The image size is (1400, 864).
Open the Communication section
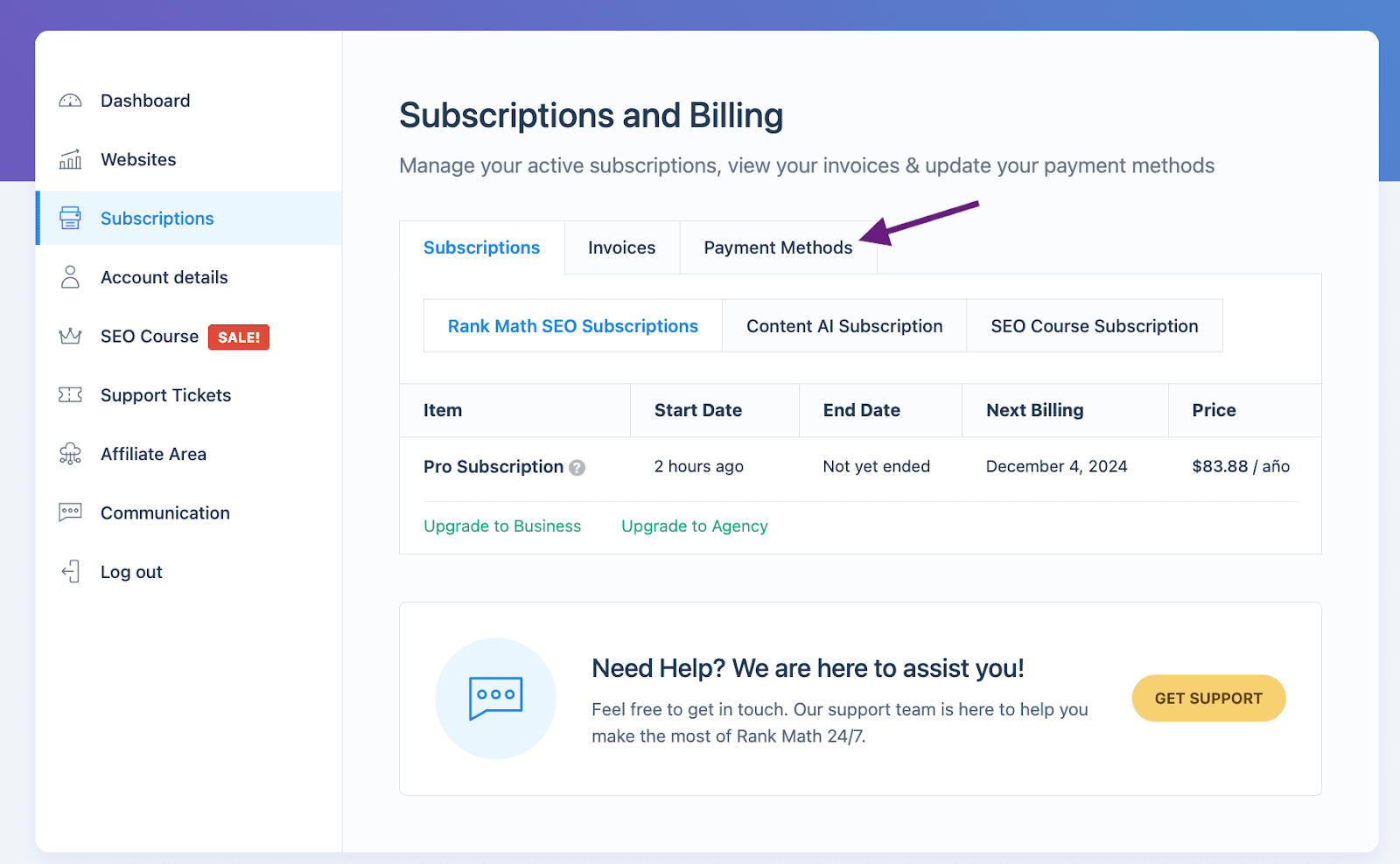pyautogui.click(x=165, y=512)
